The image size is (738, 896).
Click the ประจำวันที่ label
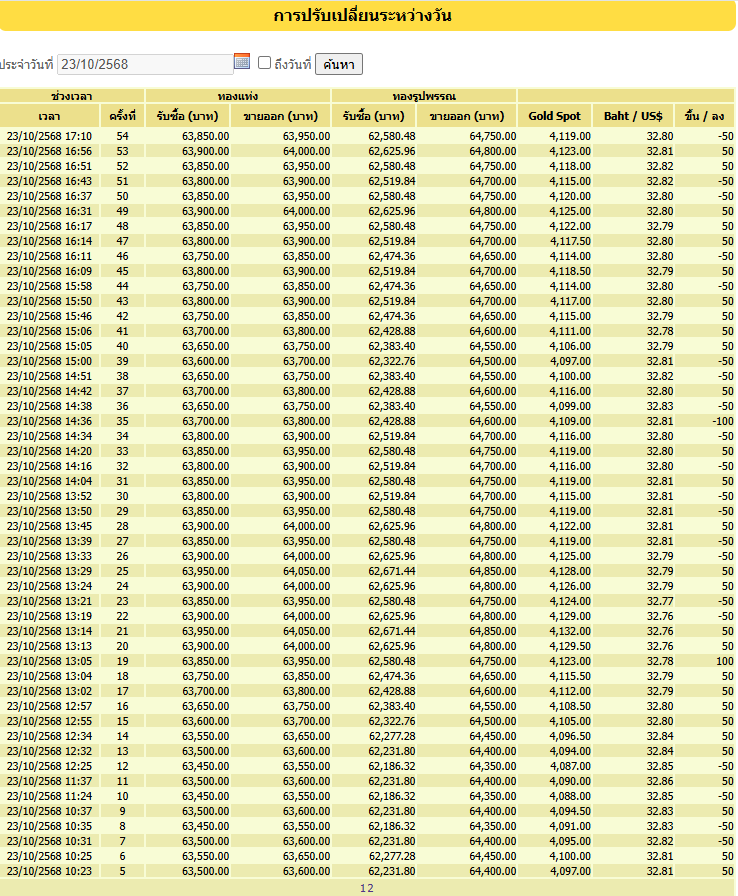point(26,65)
